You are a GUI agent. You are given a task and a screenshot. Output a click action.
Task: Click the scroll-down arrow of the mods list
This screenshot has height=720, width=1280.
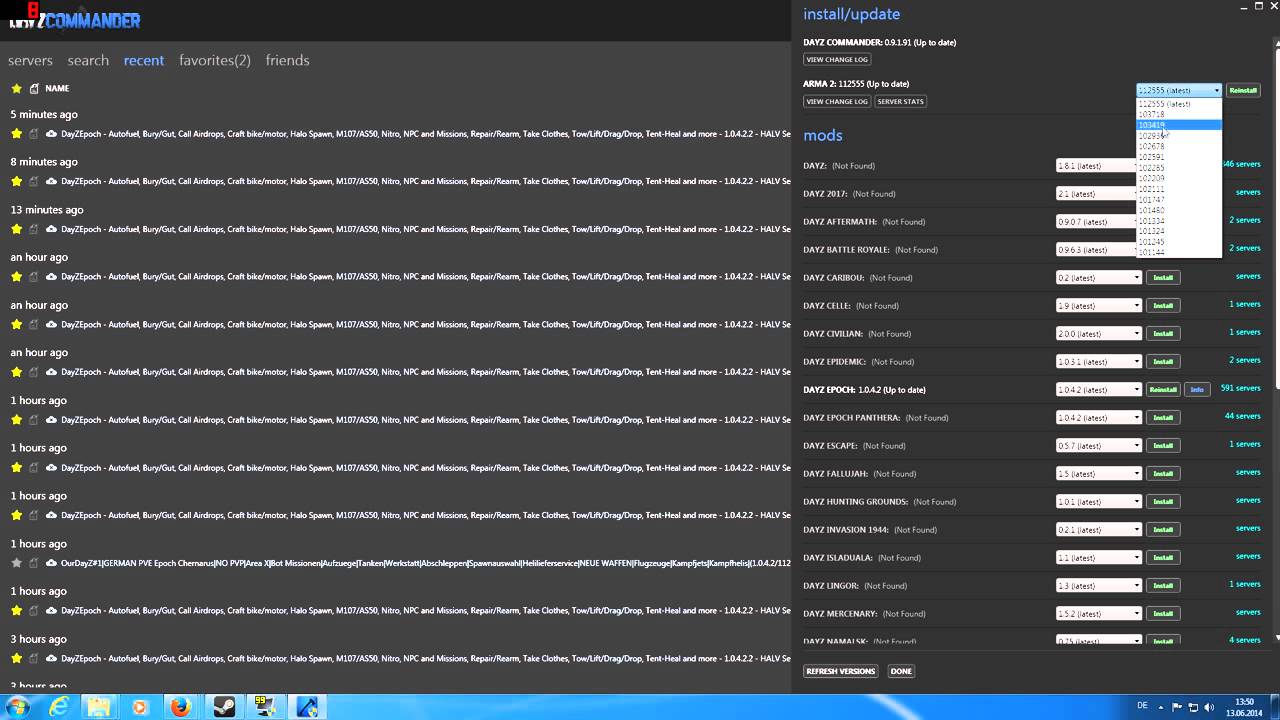pyautogui.click(x=1276, y=637)
